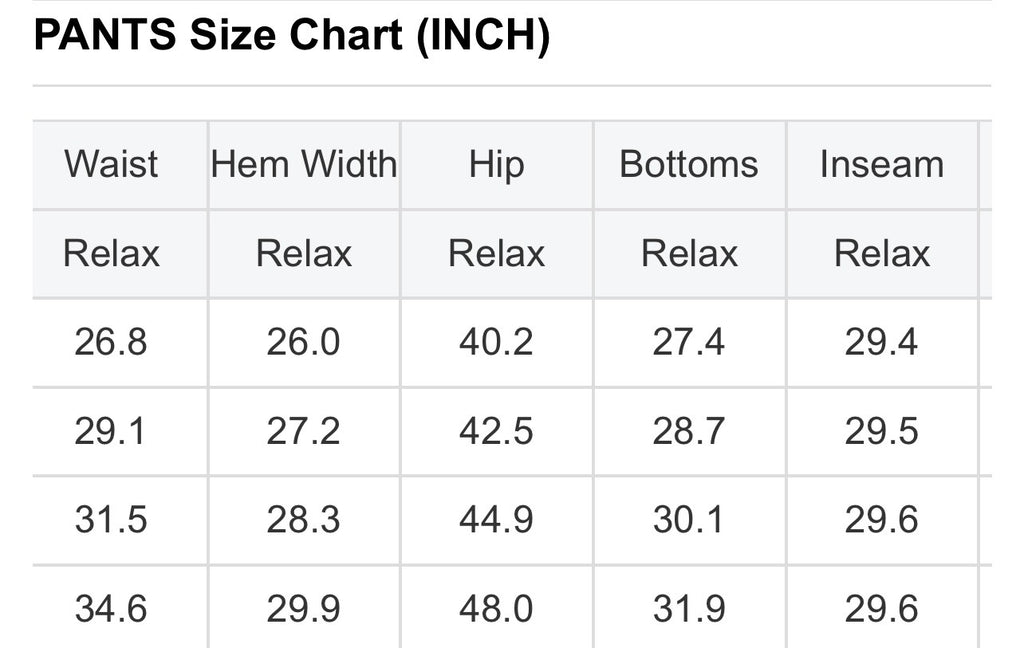Click the 29.5 inseam cell

[881, 431]
